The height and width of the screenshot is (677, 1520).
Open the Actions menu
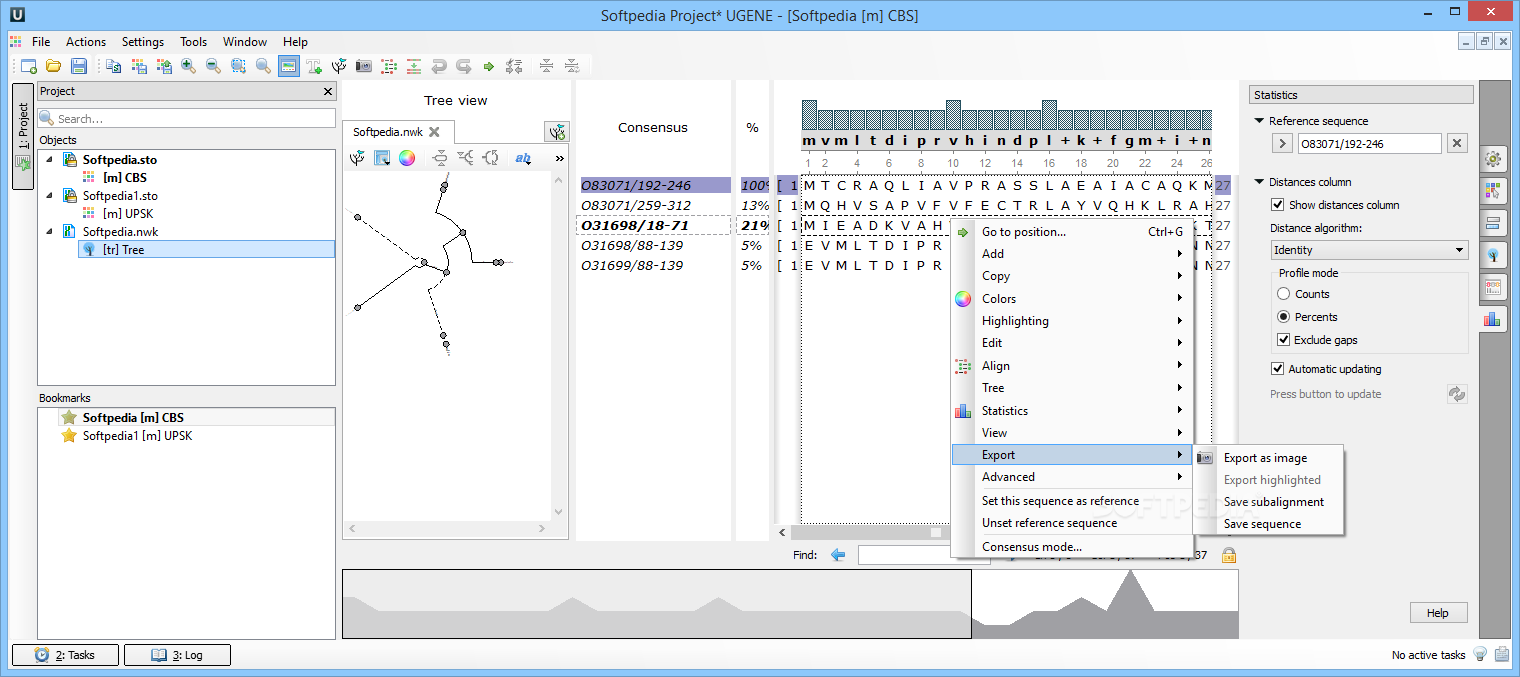tap(86, 42)
